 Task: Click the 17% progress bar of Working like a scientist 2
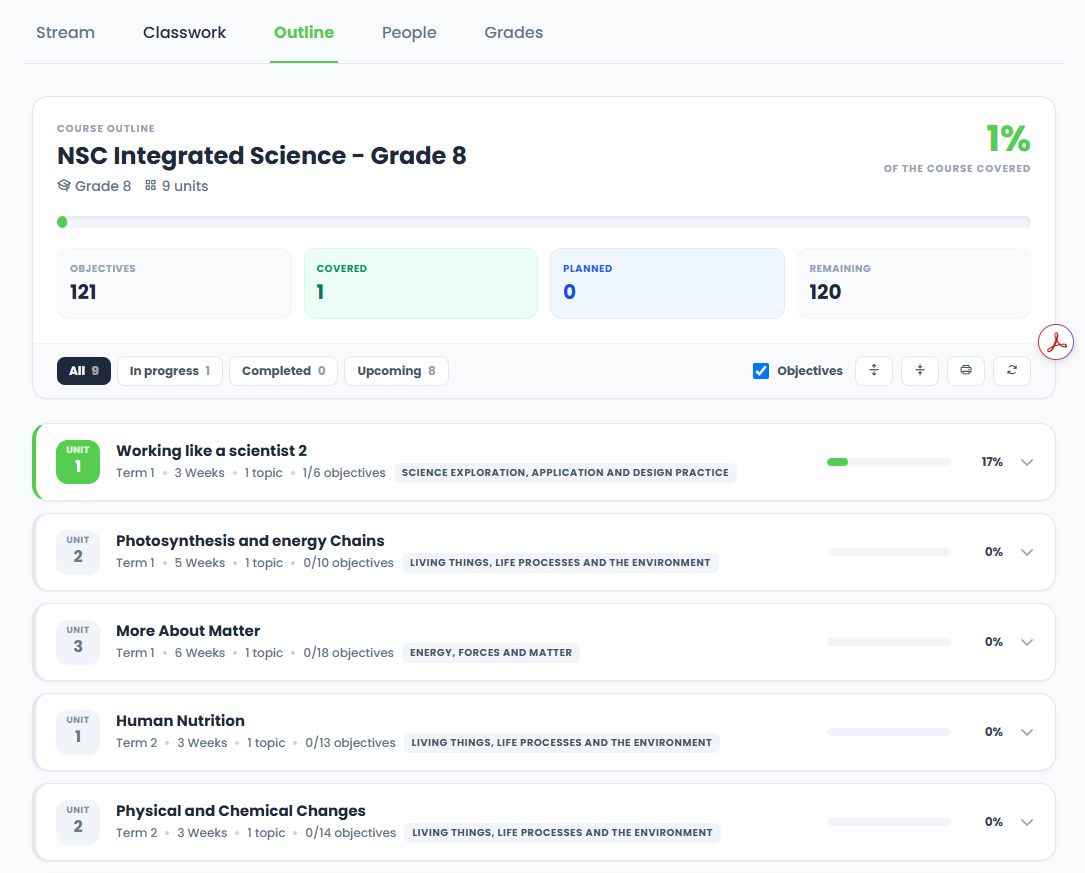coord(888,462)
